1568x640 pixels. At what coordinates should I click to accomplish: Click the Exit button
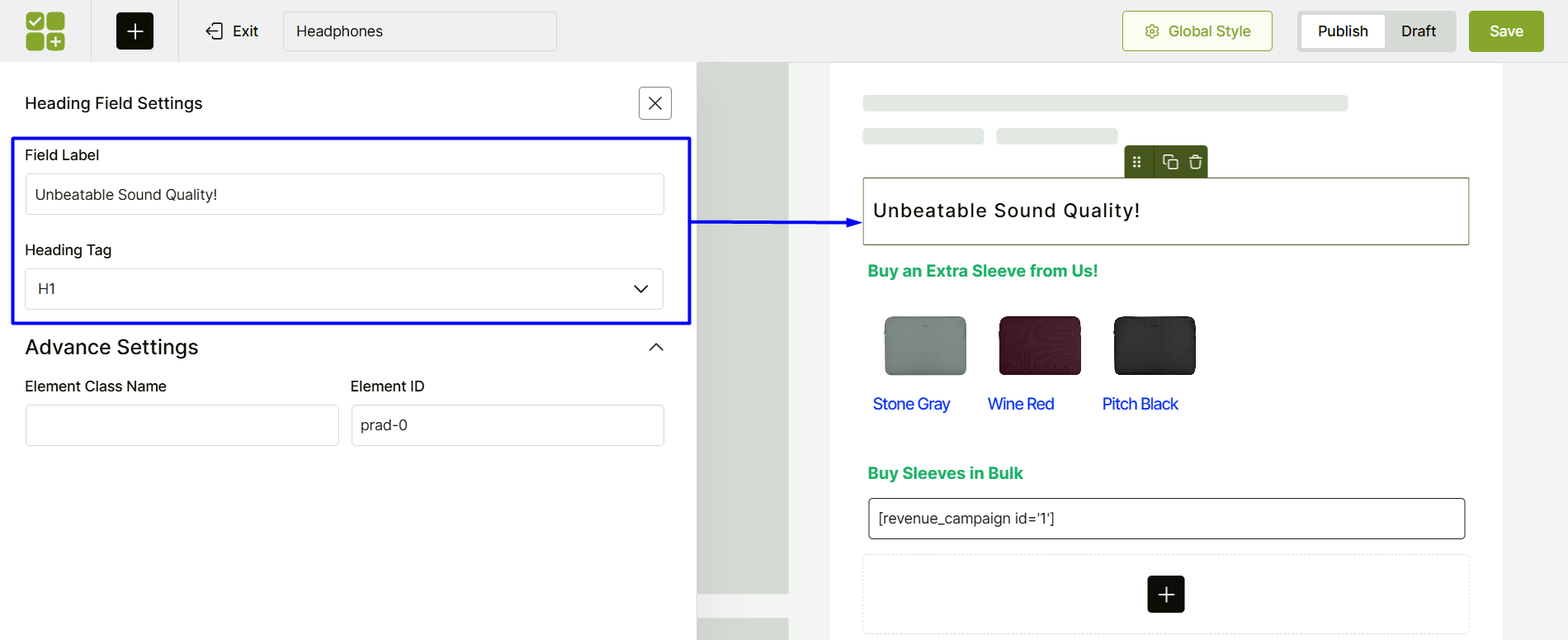pos(232,31)
